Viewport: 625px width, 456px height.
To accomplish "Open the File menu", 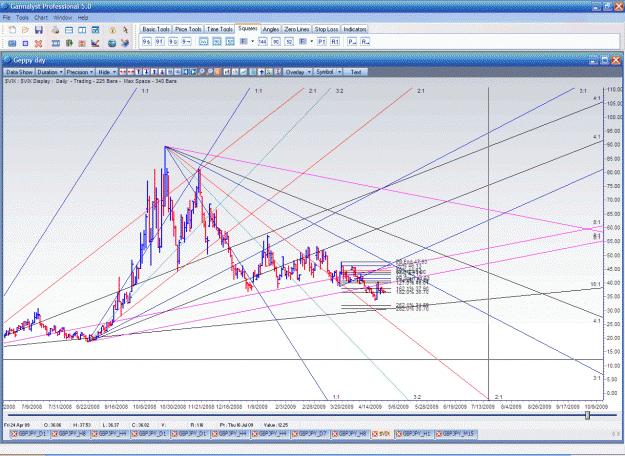I will [x=7, y=18].
